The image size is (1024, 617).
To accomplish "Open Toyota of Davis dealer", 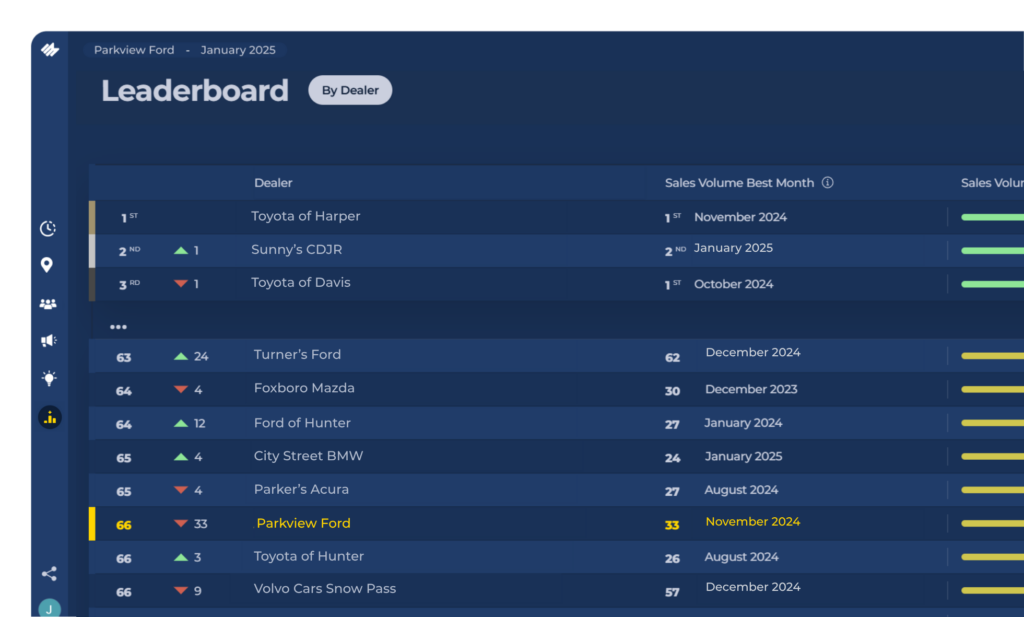I will tap(301, 283).
